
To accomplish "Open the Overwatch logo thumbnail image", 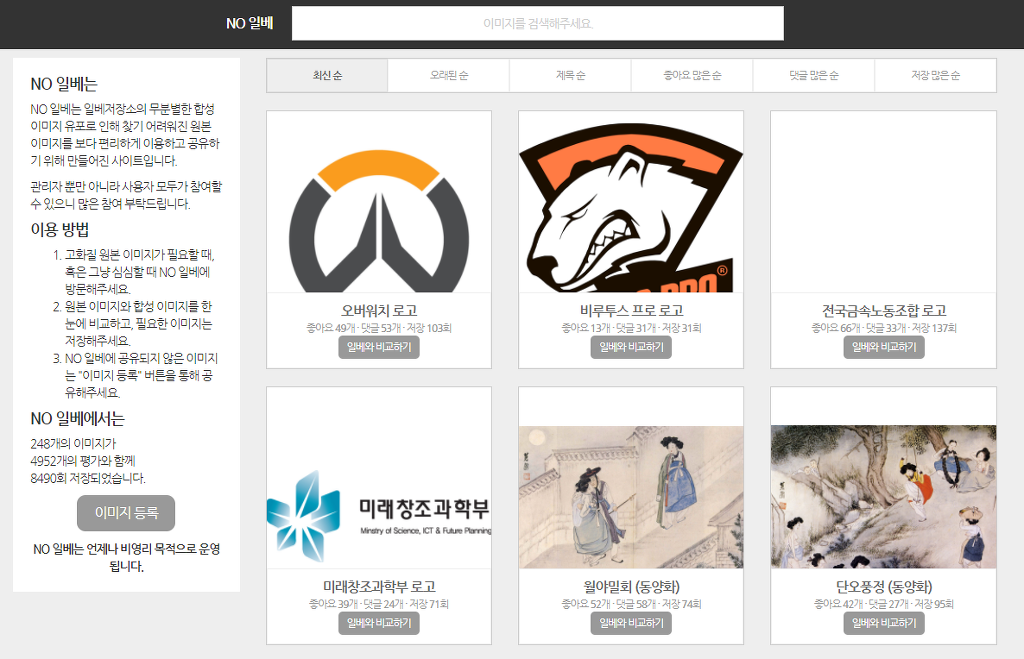I will click(x=379, y=202).
